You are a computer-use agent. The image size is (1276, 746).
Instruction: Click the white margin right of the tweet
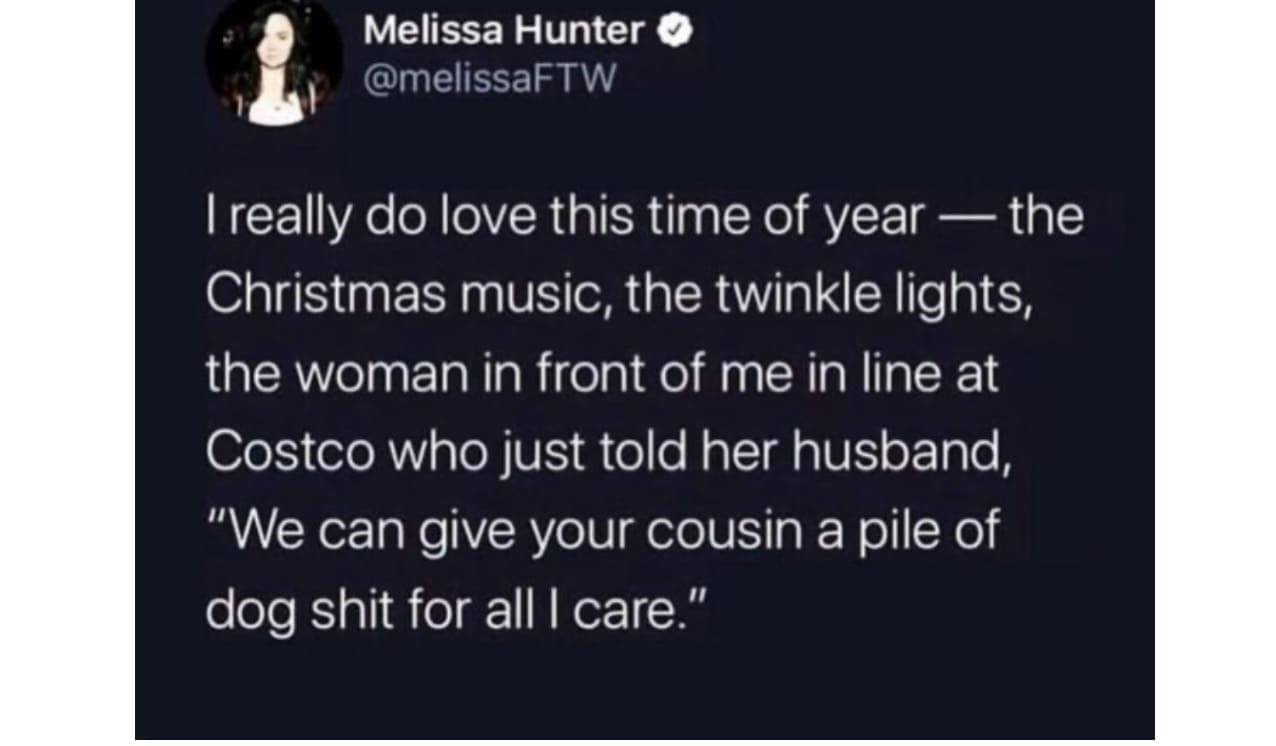tap(1214, 372)
